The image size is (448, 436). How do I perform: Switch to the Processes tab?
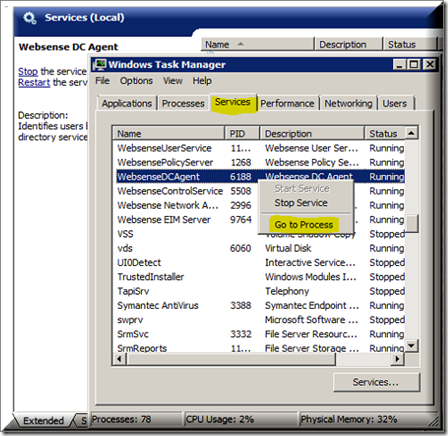(x=183, y=104)
